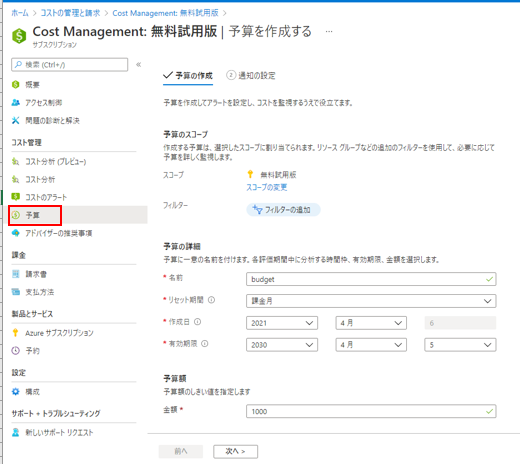This screenshot has width=520, height=464.
Task: Open the 支払方法 menu item text
Action: tap(40, 292)
